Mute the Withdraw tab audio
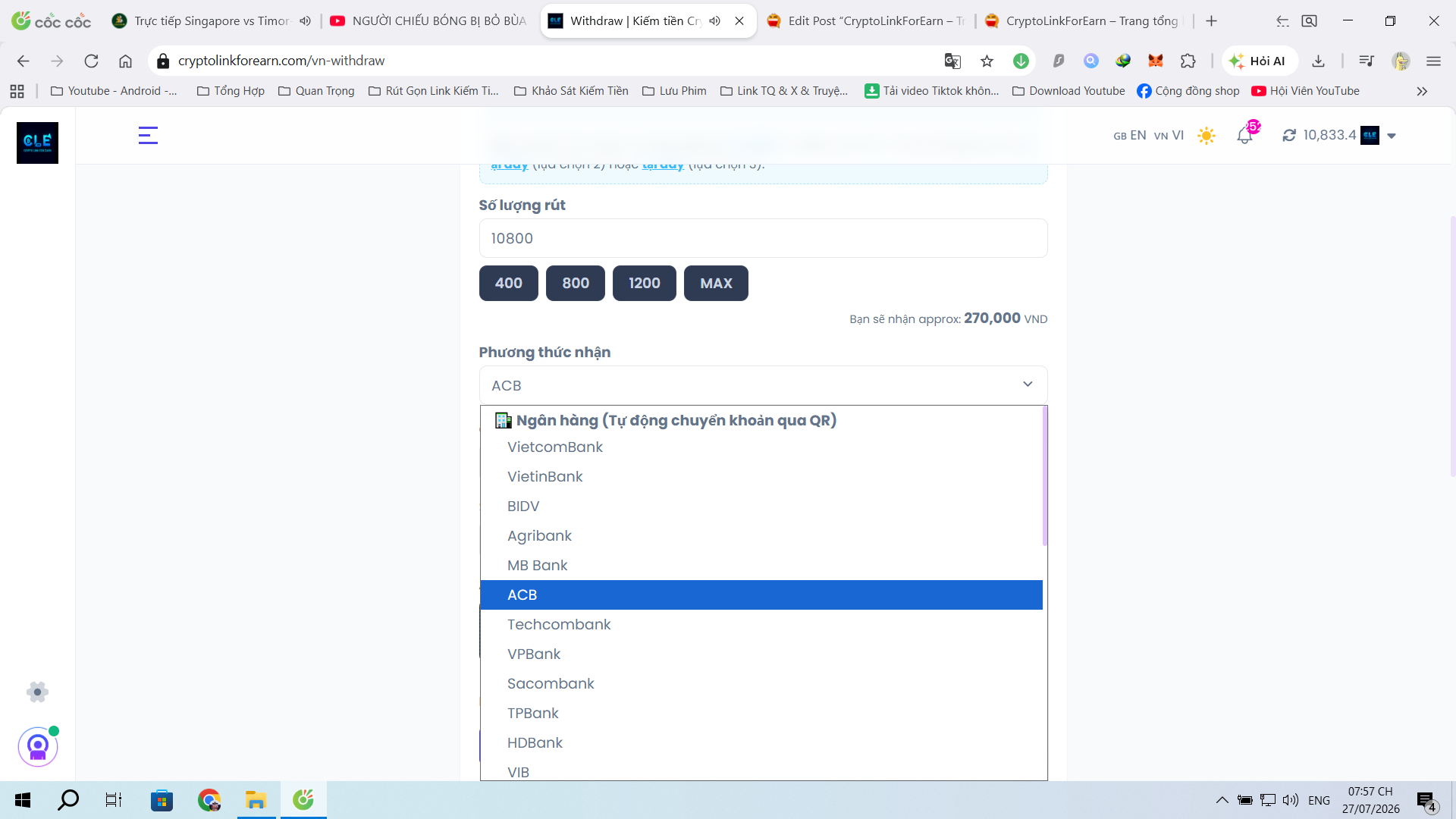This screenshot has width=1456, height=819. click(714, 21)
